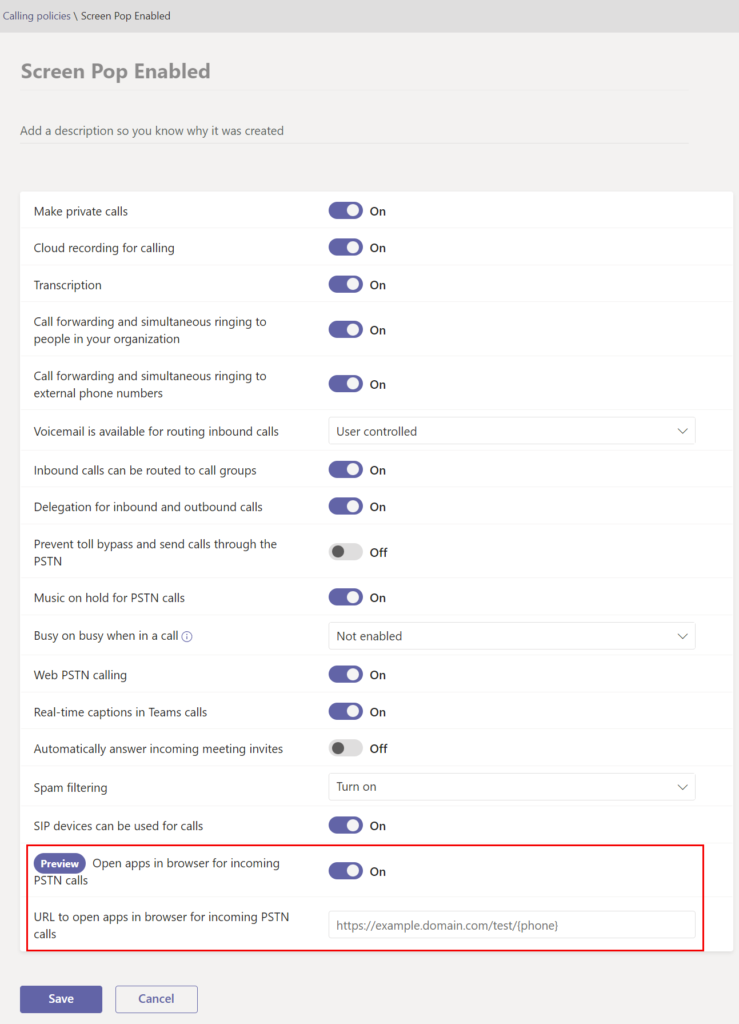Screen dimensions: 739x1024
Task: Open the Spam filtering dropdown
Action: [x=511, y=787]
